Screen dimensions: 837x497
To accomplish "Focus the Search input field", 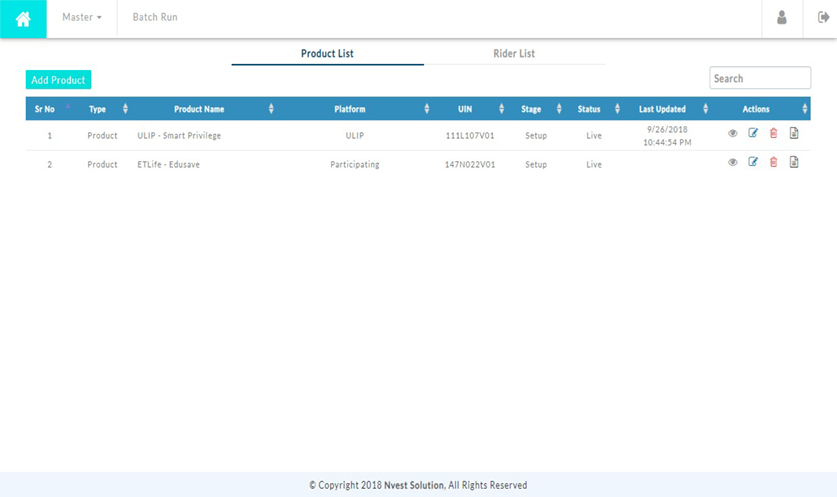I will click(x=760, y=79).
